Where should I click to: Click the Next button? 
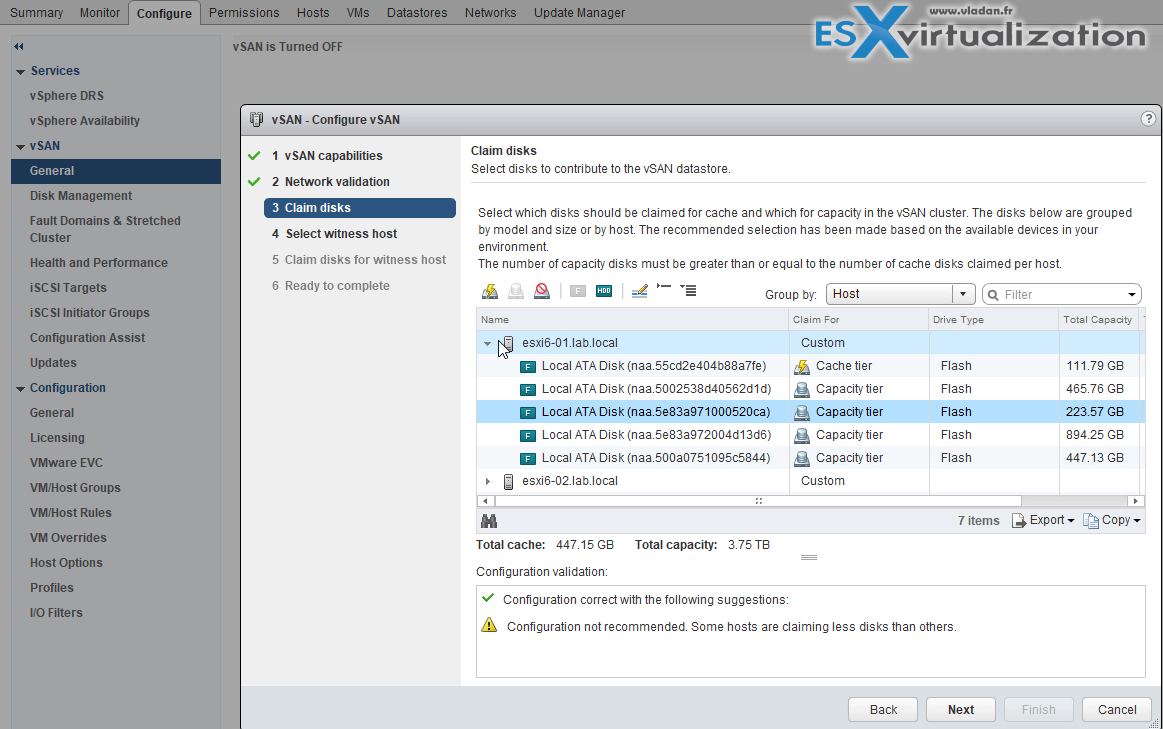pyautogui.click(x=961, y=710)
